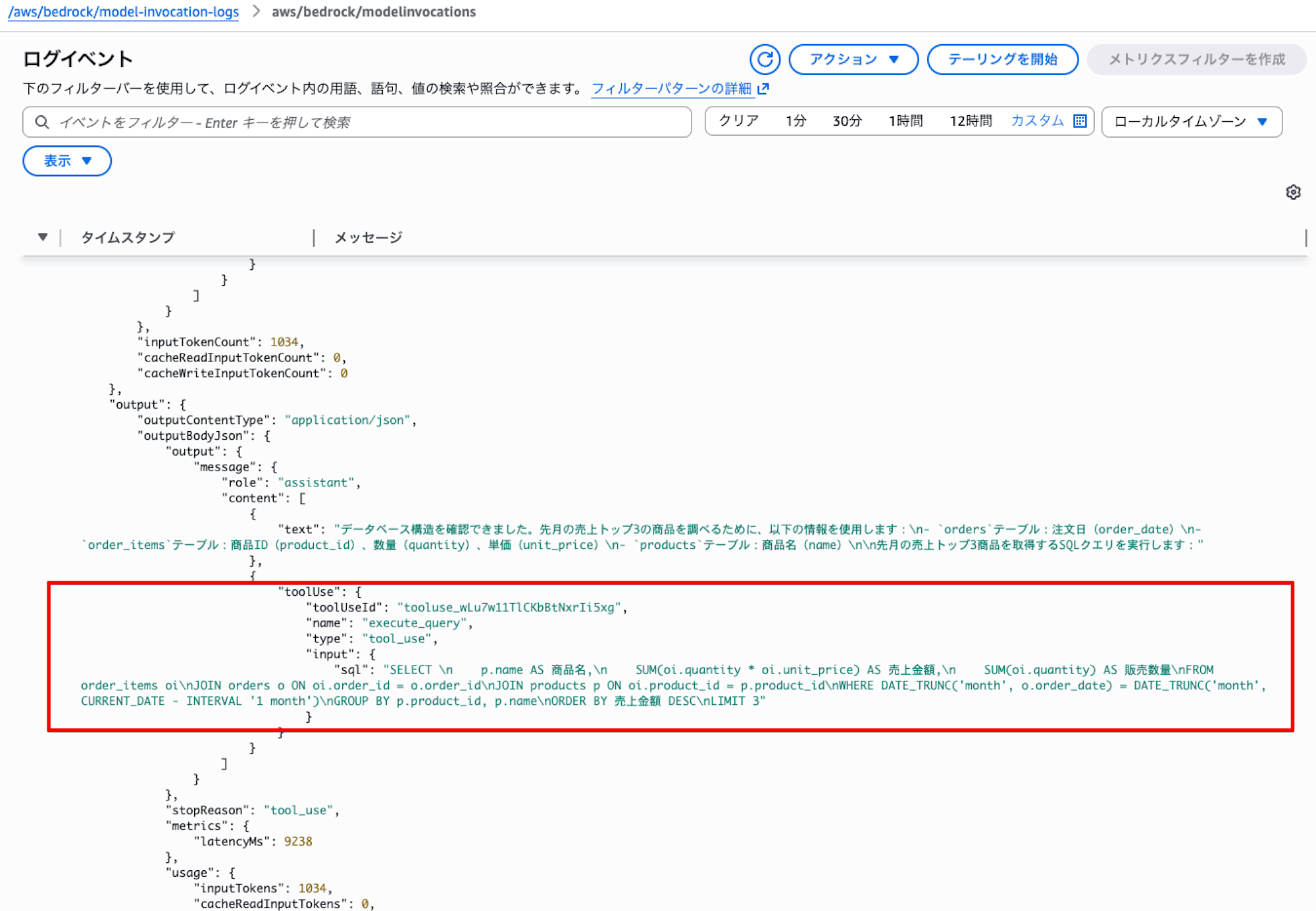Select the 1時間 time range
Screen dimensions: 1316x911
coord(905,121)
